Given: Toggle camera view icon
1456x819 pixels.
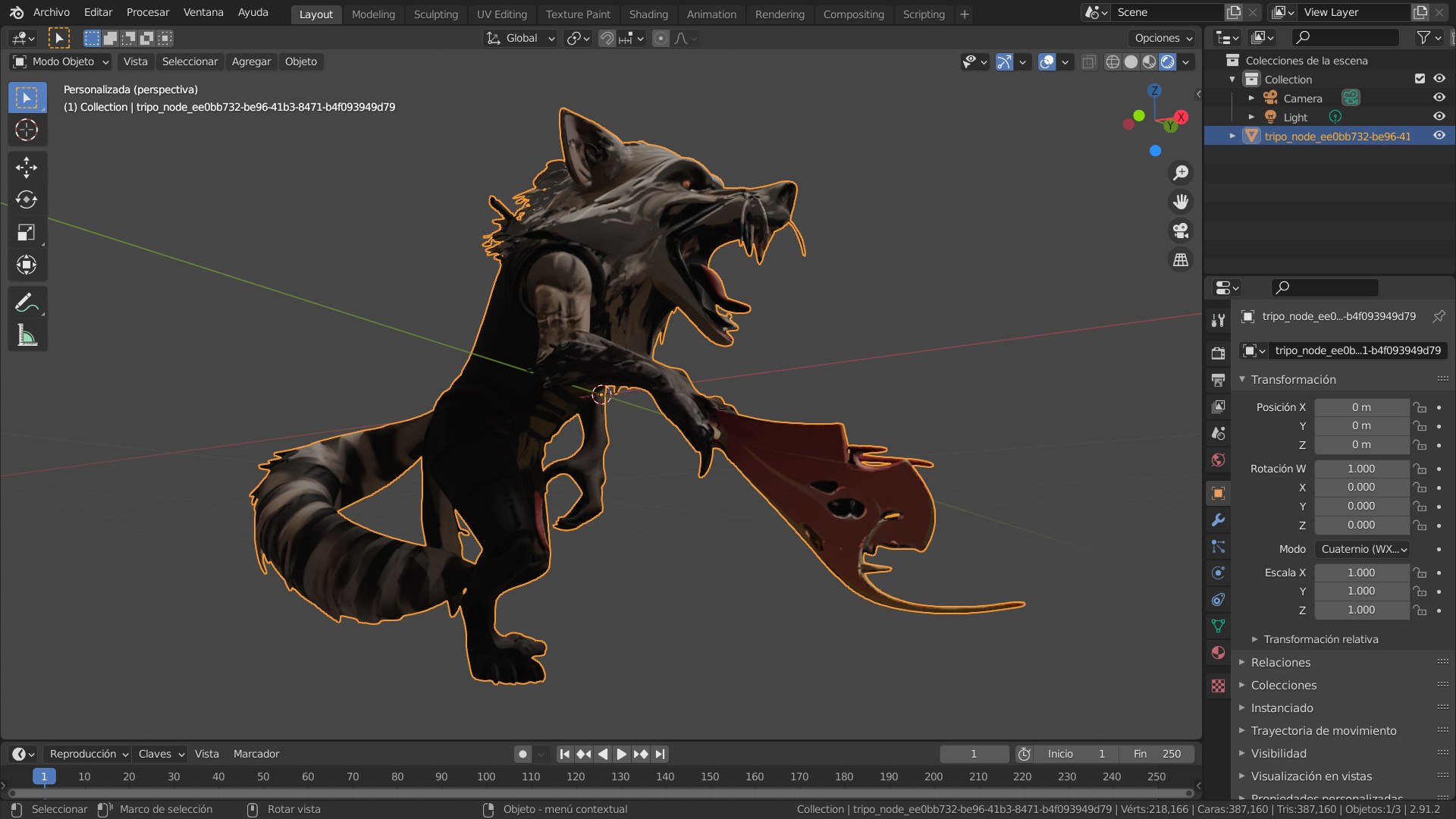Looking at the screenshot, I should tap(1181, 231).
